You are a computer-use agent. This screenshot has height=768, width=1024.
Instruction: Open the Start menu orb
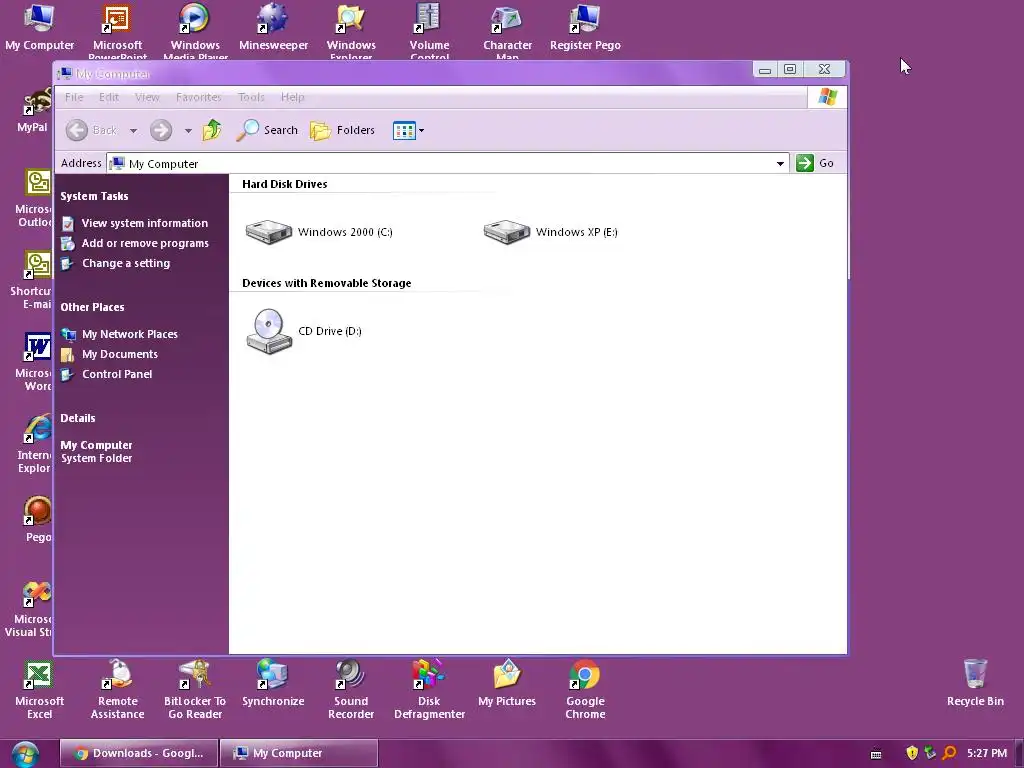point(25,754)
